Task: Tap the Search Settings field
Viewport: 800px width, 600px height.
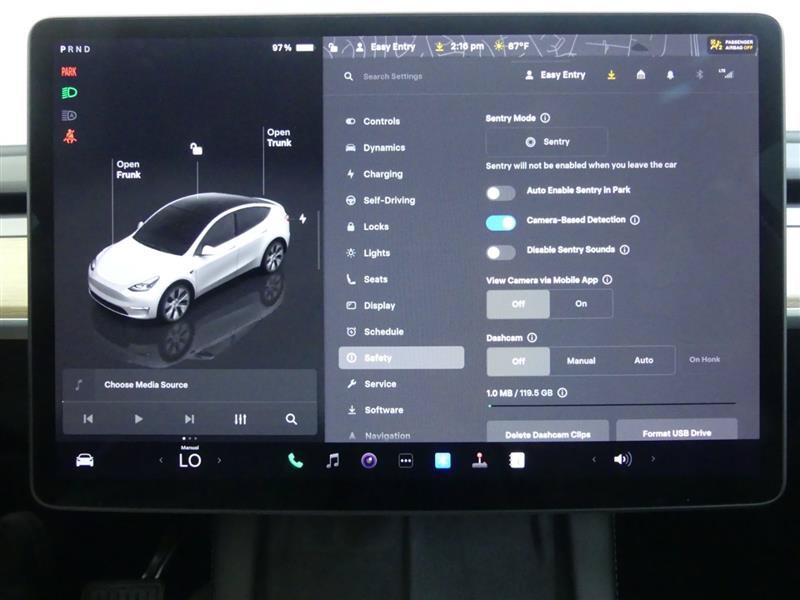Action: click(393, 77)
